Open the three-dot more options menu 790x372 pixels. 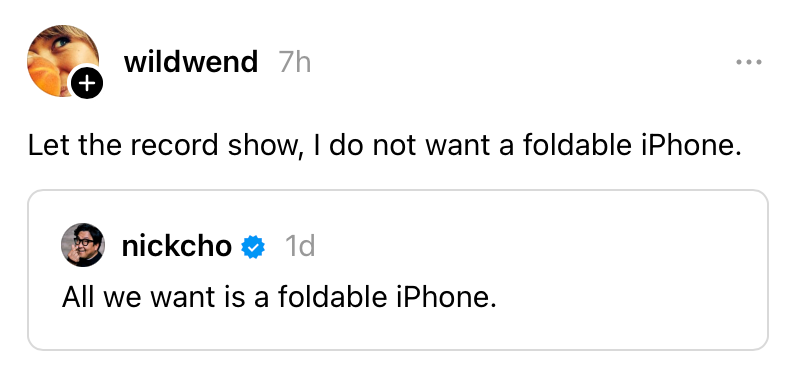pyautogui.click(x=749, y=63)
